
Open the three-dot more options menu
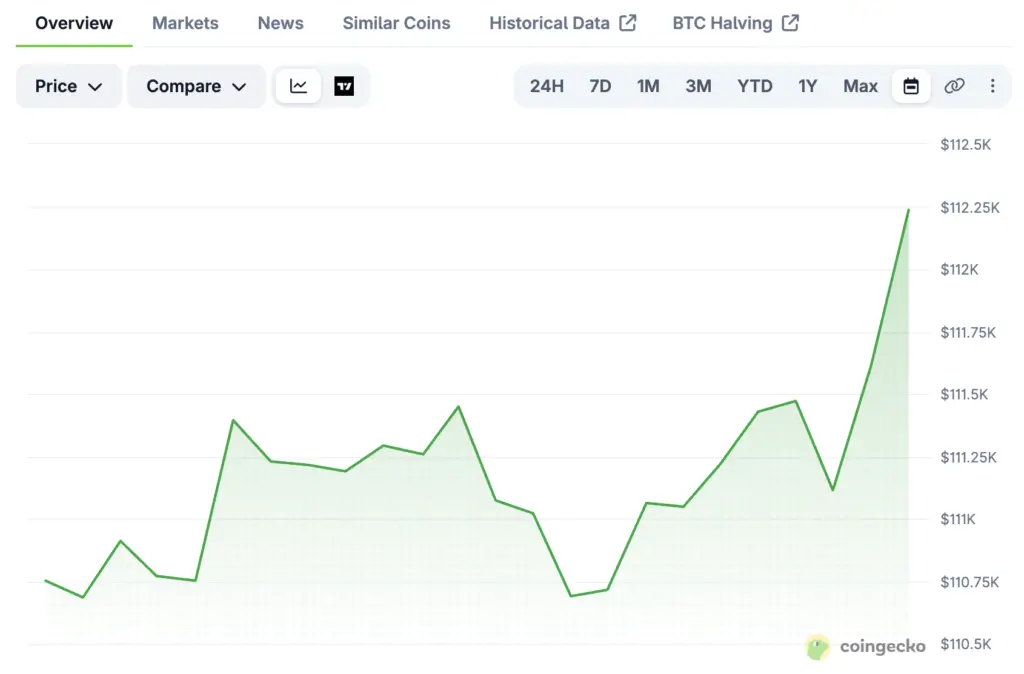tap(992, 86)
